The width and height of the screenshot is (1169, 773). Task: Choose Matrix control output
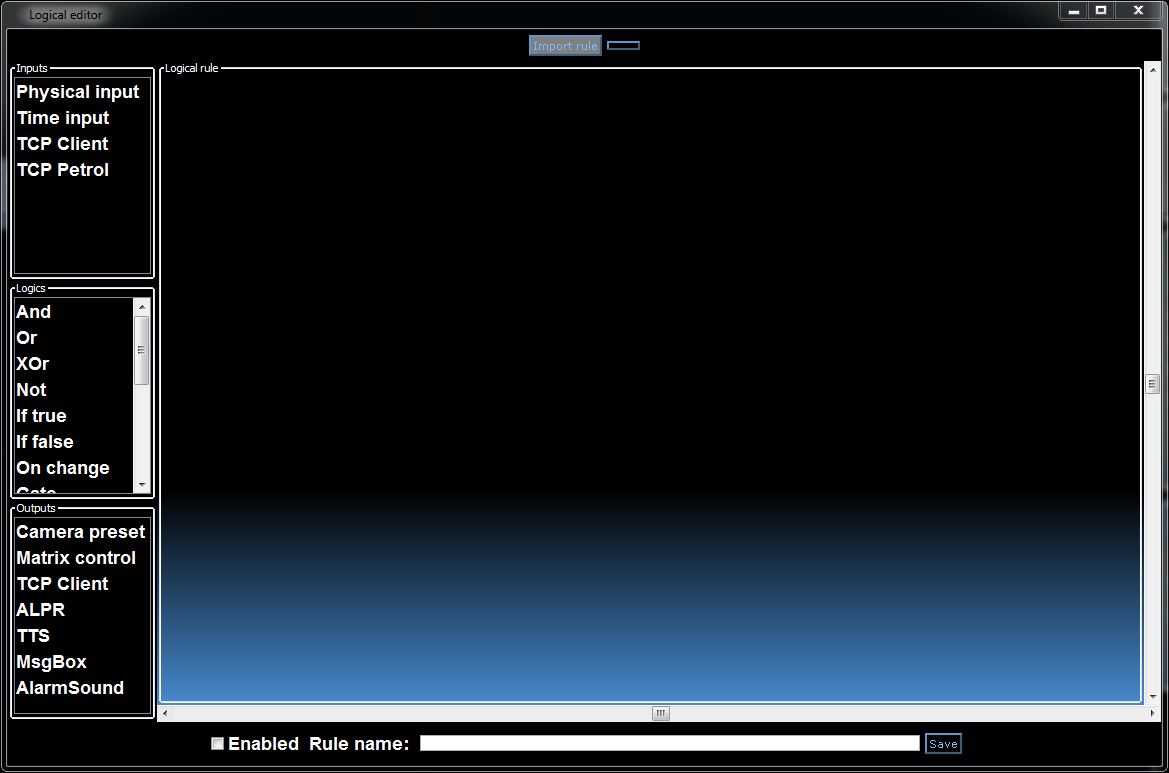coord(76,558)
